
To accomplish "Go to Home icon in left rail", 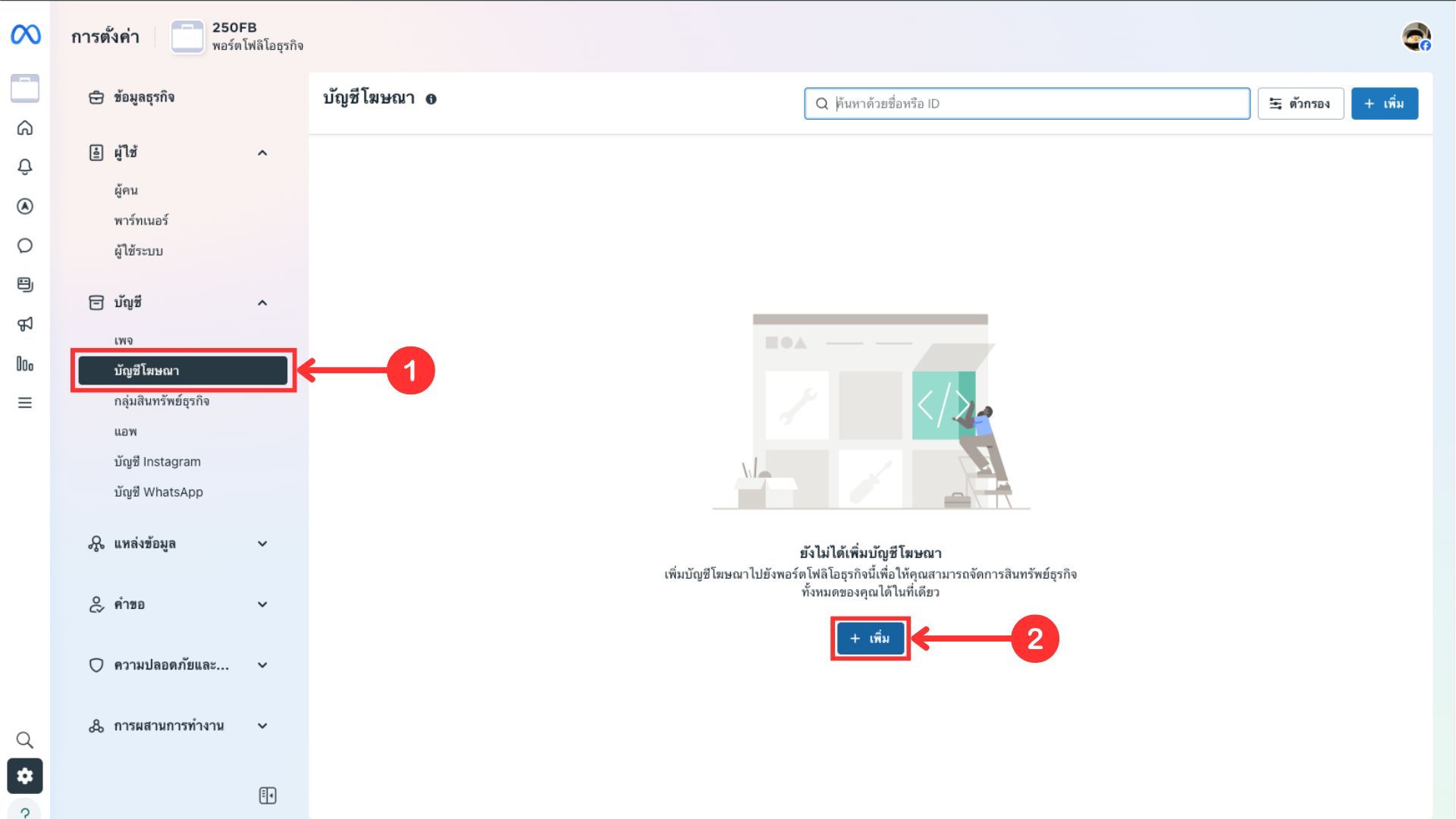I will (x=25, y=127).
